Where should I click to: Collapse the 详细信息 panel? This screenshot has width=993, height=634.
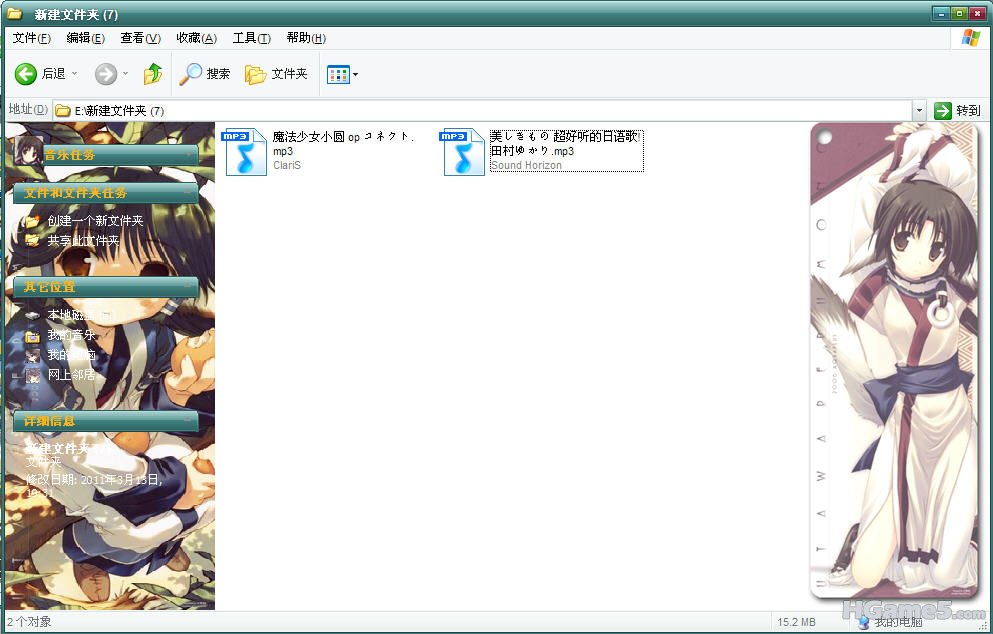tap(188, 421)
